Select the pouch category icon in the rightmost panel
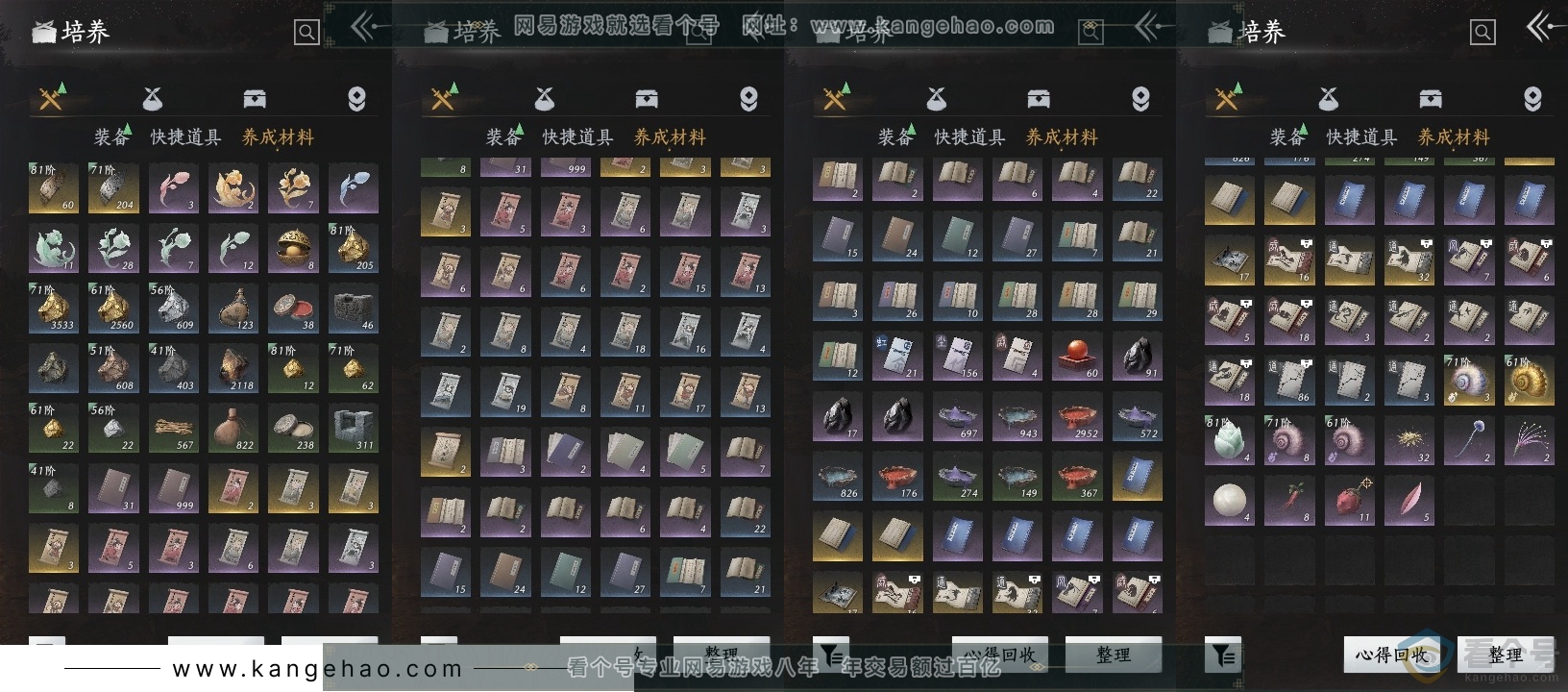Image resolution: width=1568 pixels, height=692 pixels. point(1328,98)
